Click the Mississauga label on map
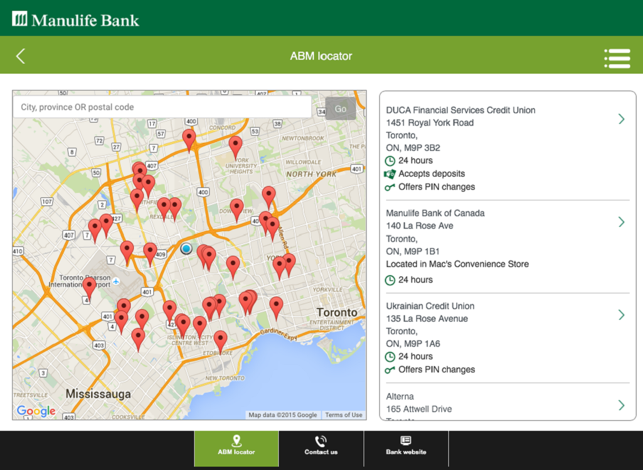 tap(98, 394)
